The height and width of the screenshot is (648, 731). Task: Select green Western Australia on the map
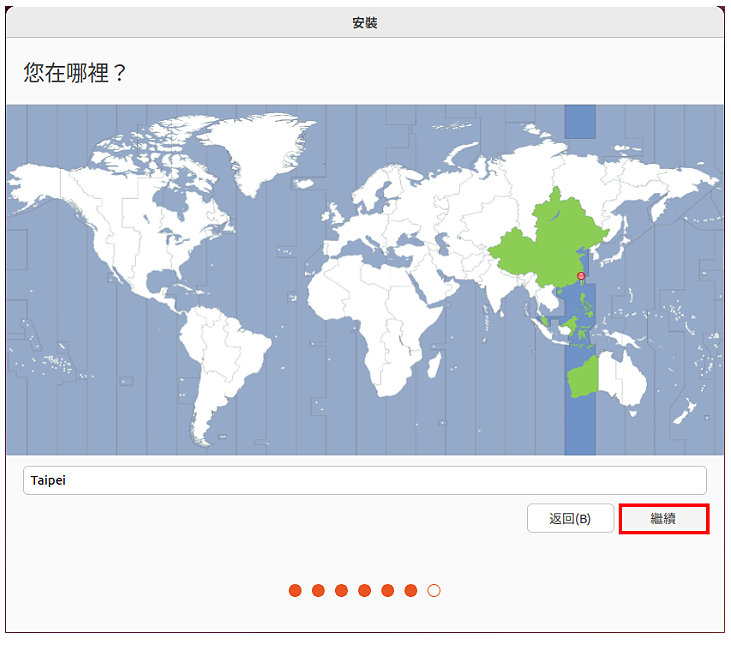[583, 377]
